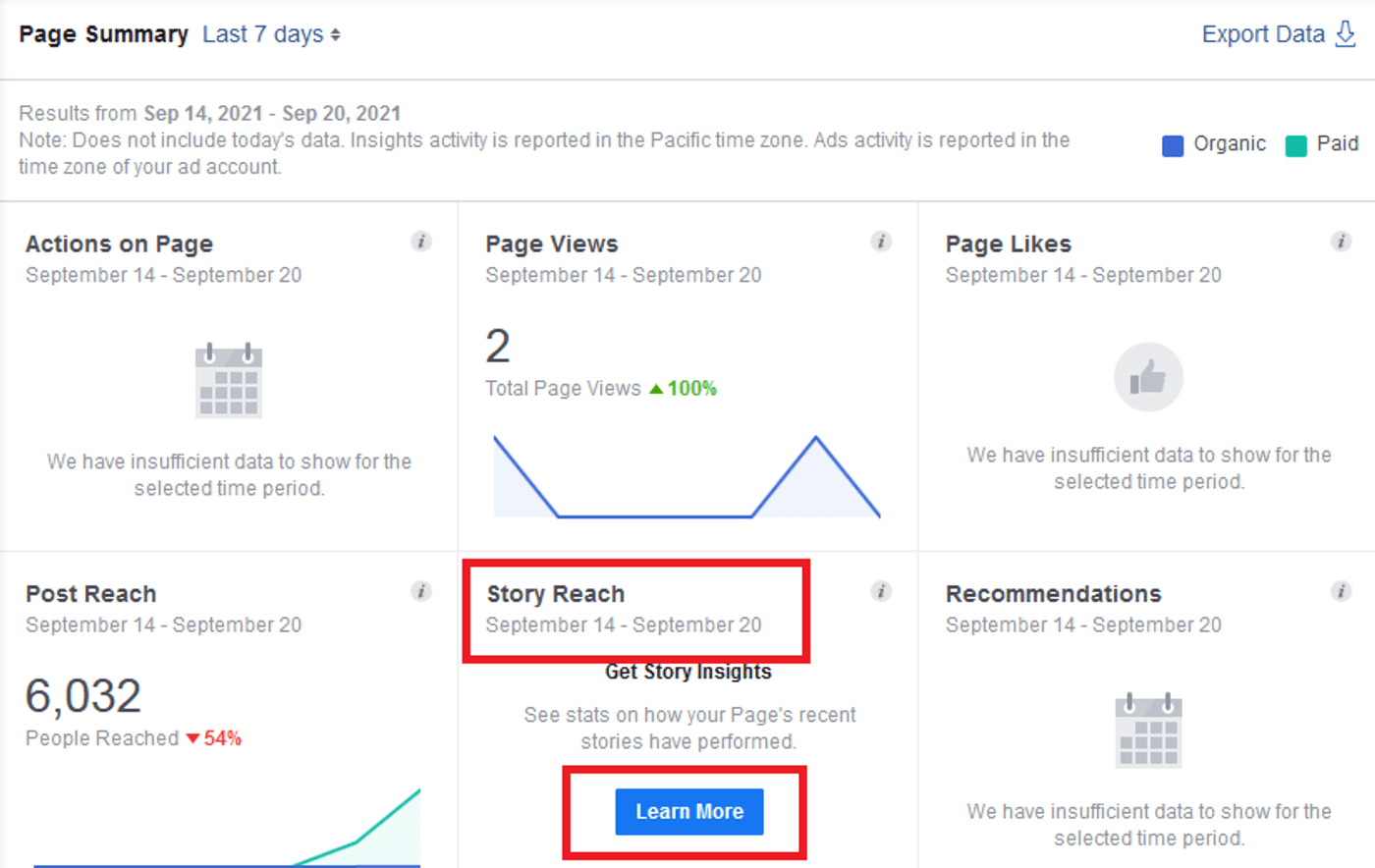Screen dimensions: 1375x868
Task: Click the Page Views line chart
Action: click(686, 478)
